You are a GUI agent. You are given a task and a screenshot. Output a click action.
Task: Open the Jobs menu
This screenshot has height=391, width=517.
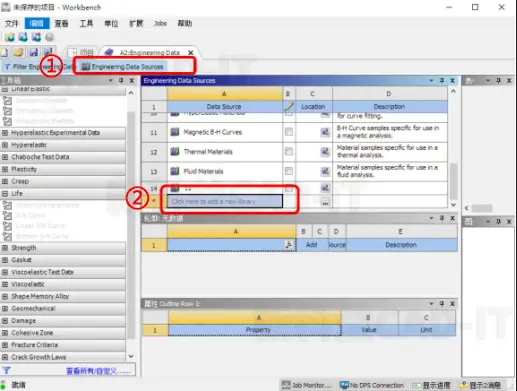[160, 23]
